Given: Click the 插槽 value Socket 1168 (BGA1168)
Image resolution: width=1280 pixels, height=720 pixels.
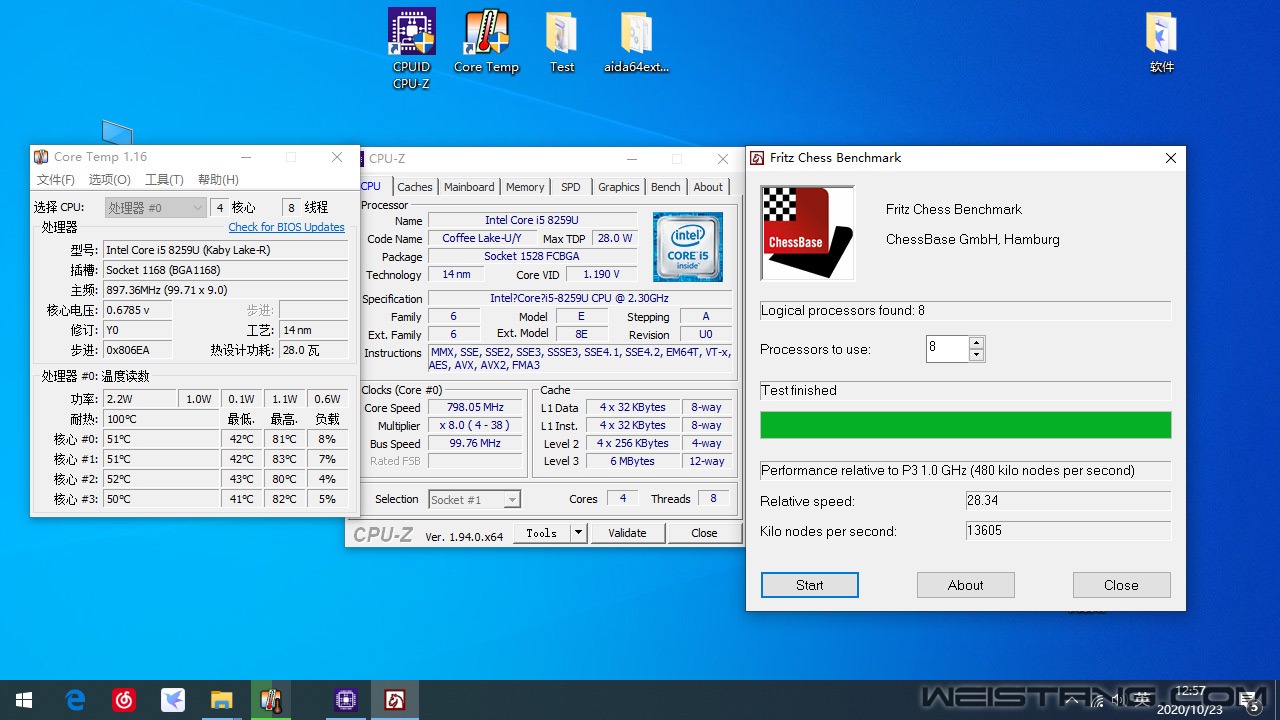Looking at the screenshot, I should coord(226,270).
